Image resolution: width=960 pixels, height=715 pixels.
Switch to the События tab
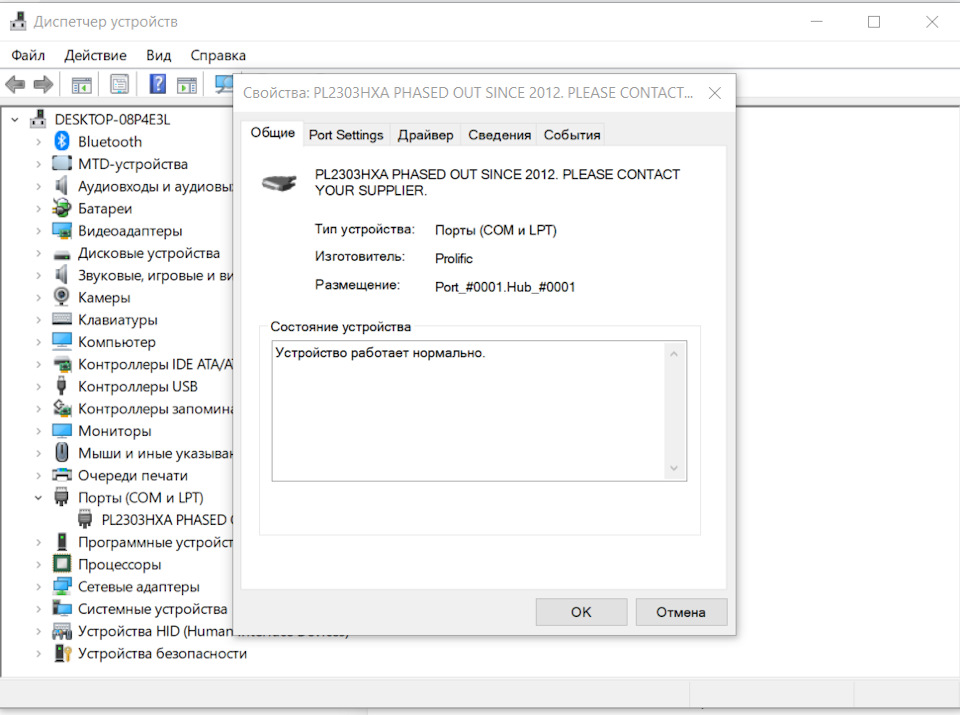[x=572, y=135]
